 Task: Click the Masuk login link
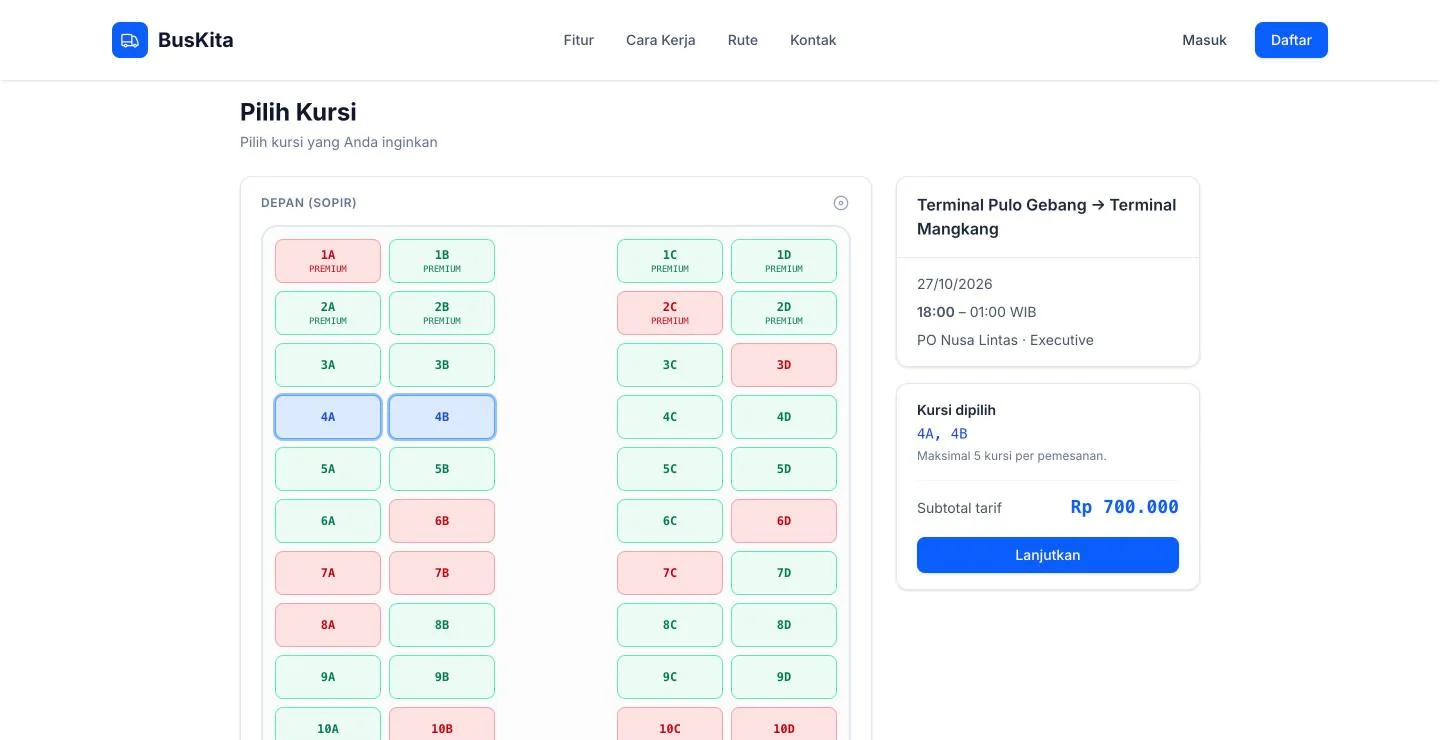pyautogui.click(x=1204, y=40)
